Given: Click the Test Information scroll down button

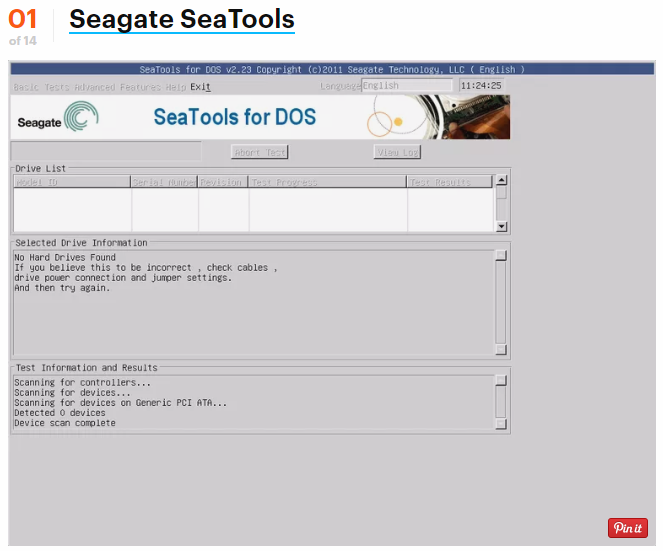Looking at the screenshot, I should 501,424.
